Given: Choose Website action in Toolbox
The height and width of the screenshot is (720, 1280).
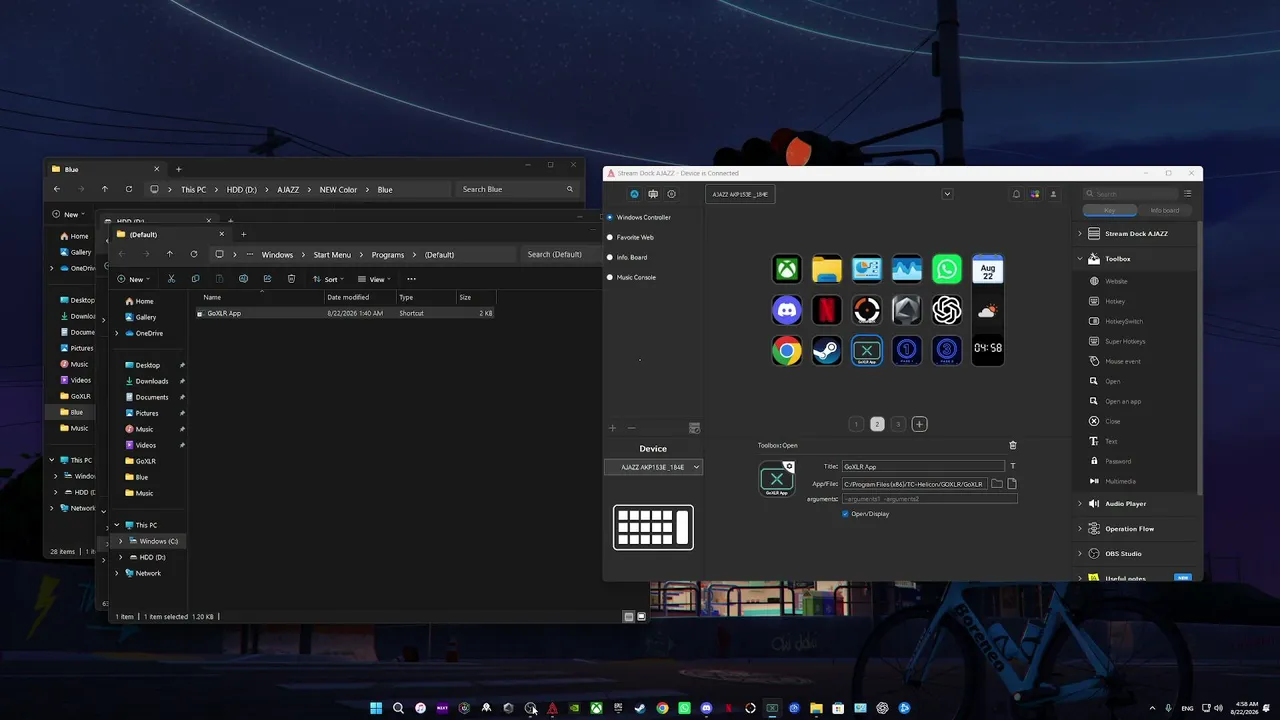Looking at the screenshot, I should tap(1116, 281).
